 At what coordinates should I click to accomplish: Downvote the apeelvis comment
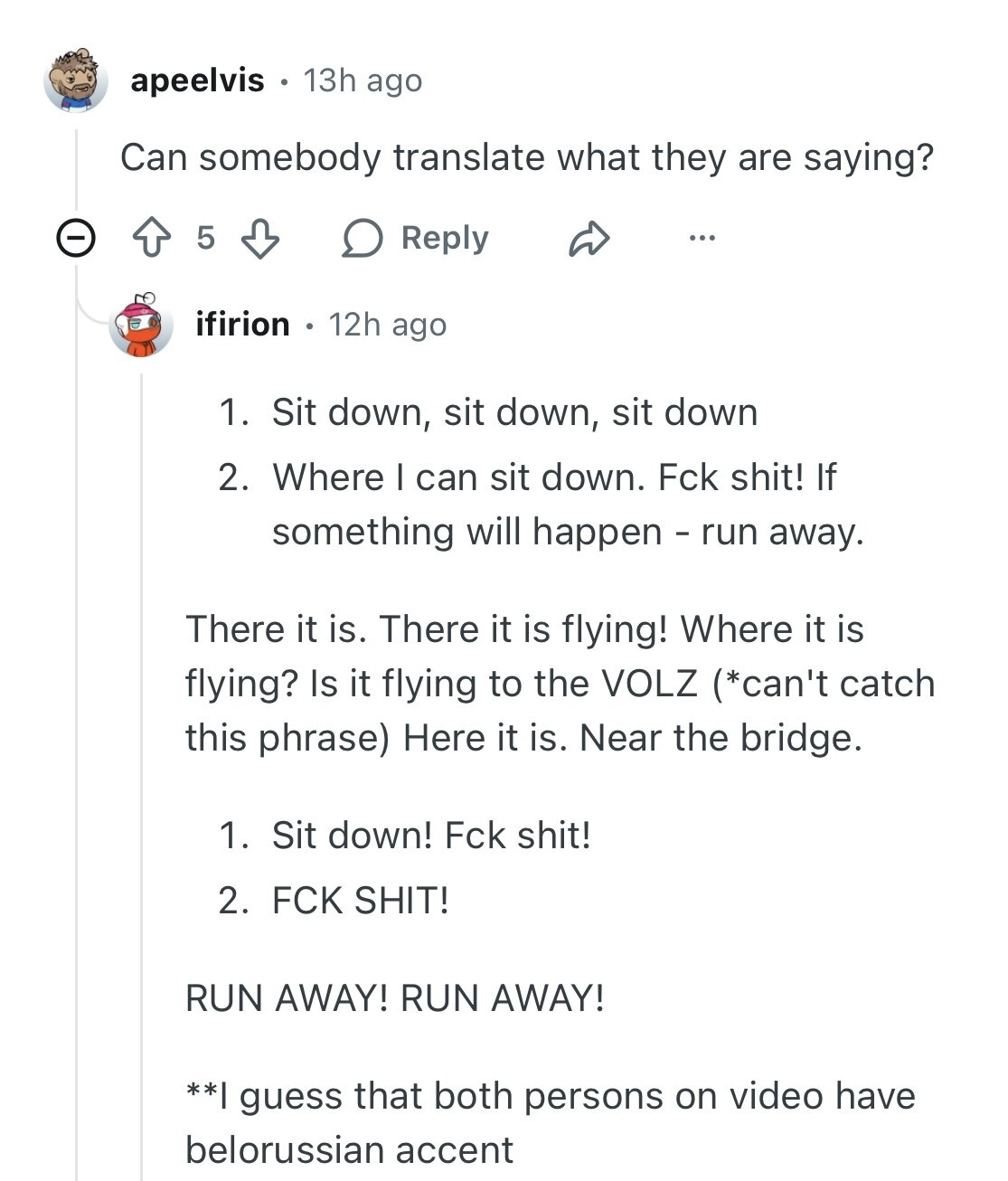point(260,239)
